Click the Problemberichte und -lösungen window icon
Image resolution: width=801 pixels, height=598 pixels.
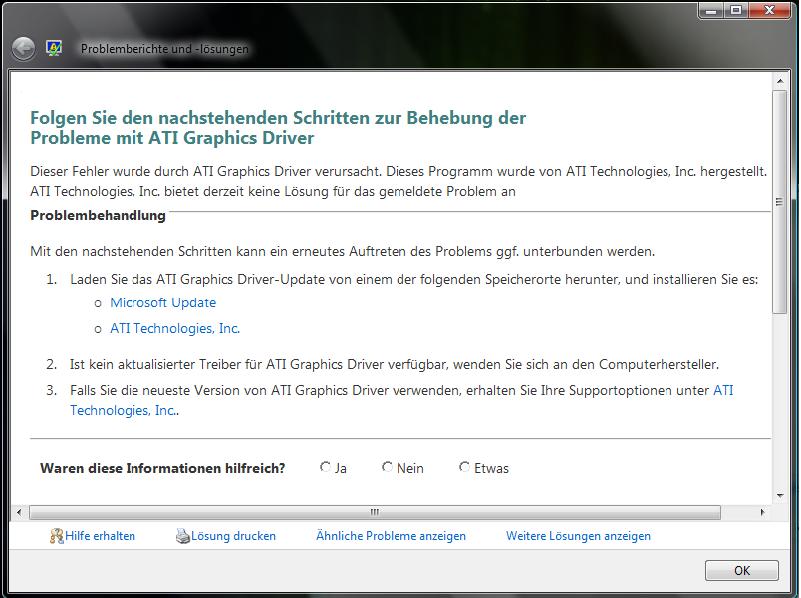click(54, 49)
